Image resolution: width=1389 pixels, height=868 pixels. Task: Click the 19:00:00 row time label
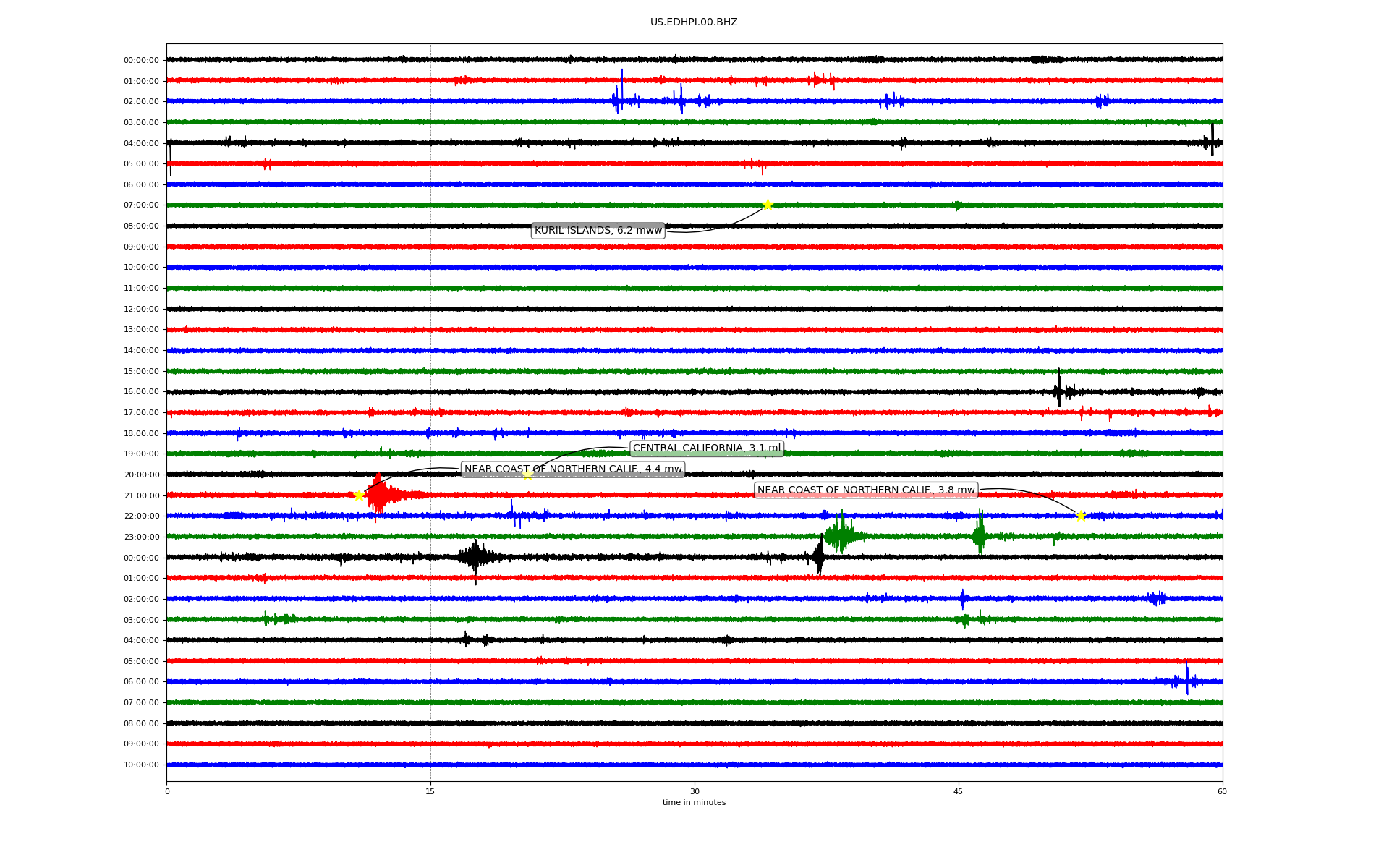pyautogui.click(x=141, y=454)
